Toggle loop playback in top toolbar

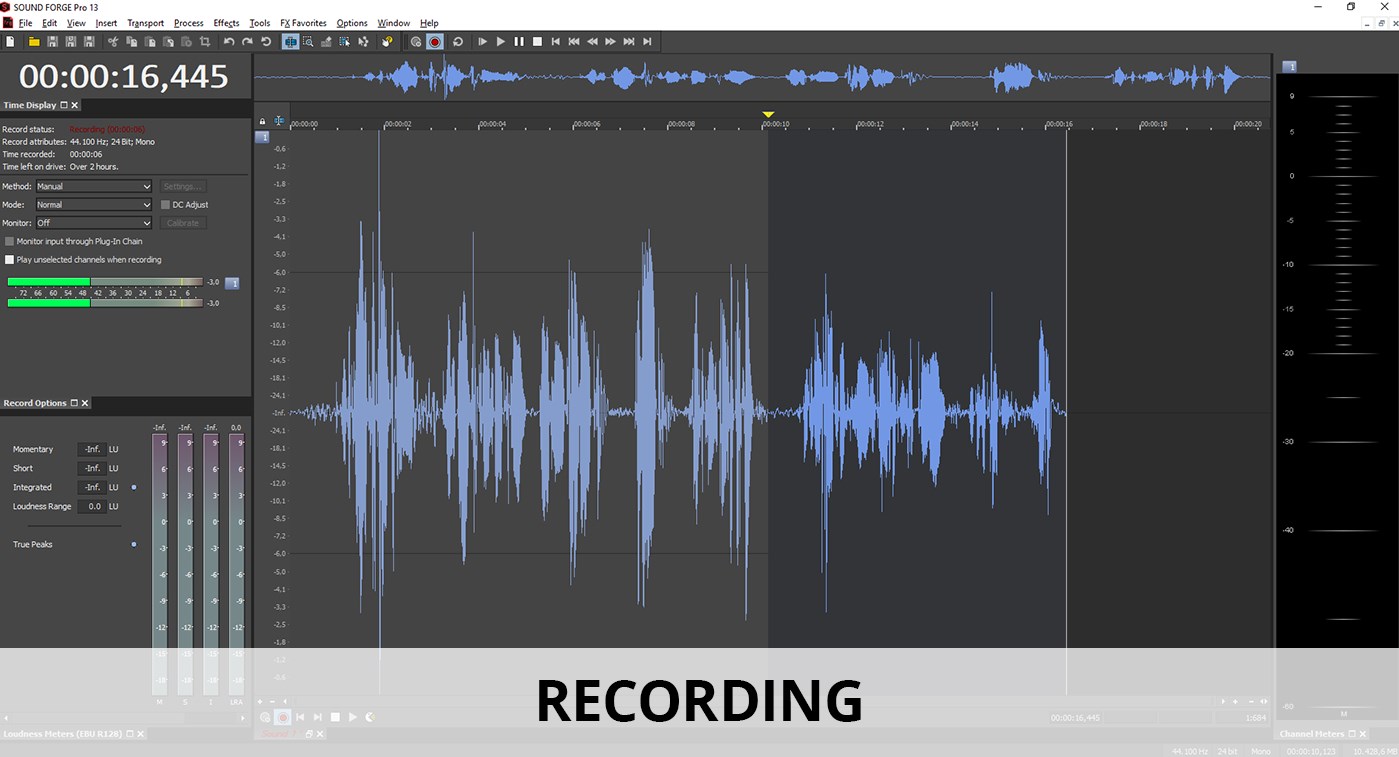point(458,41)
